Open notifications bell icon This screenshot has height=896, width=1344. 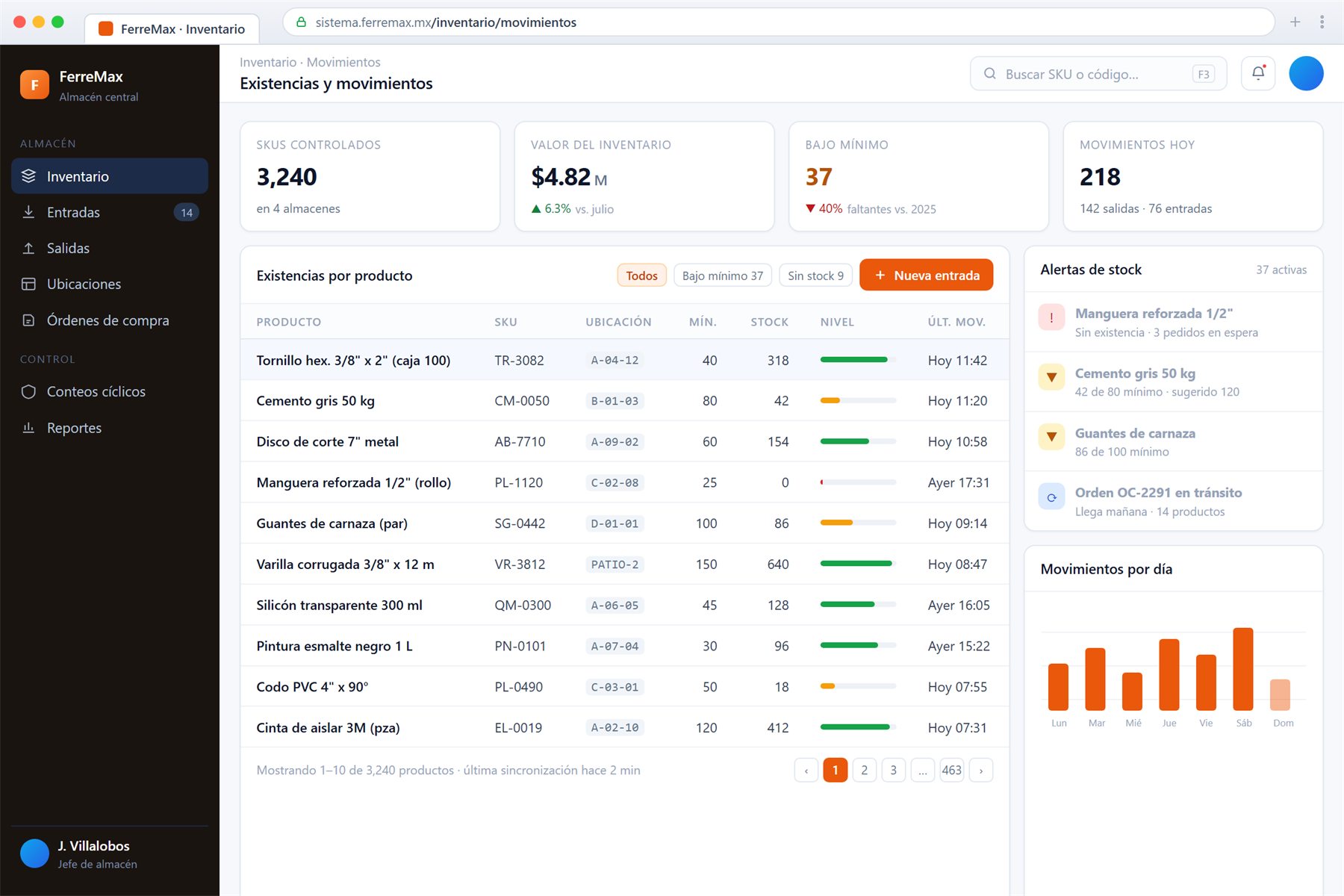(1258, 73)
